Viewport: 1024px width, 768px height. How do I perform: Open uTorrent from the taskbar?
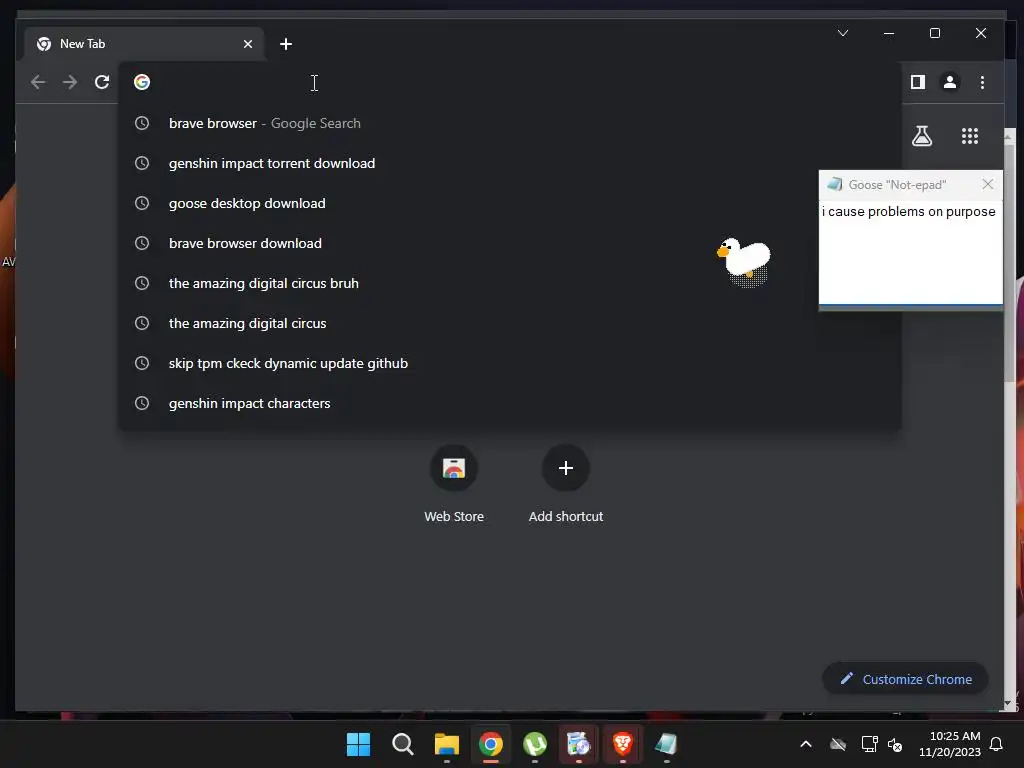coord(535,744)
